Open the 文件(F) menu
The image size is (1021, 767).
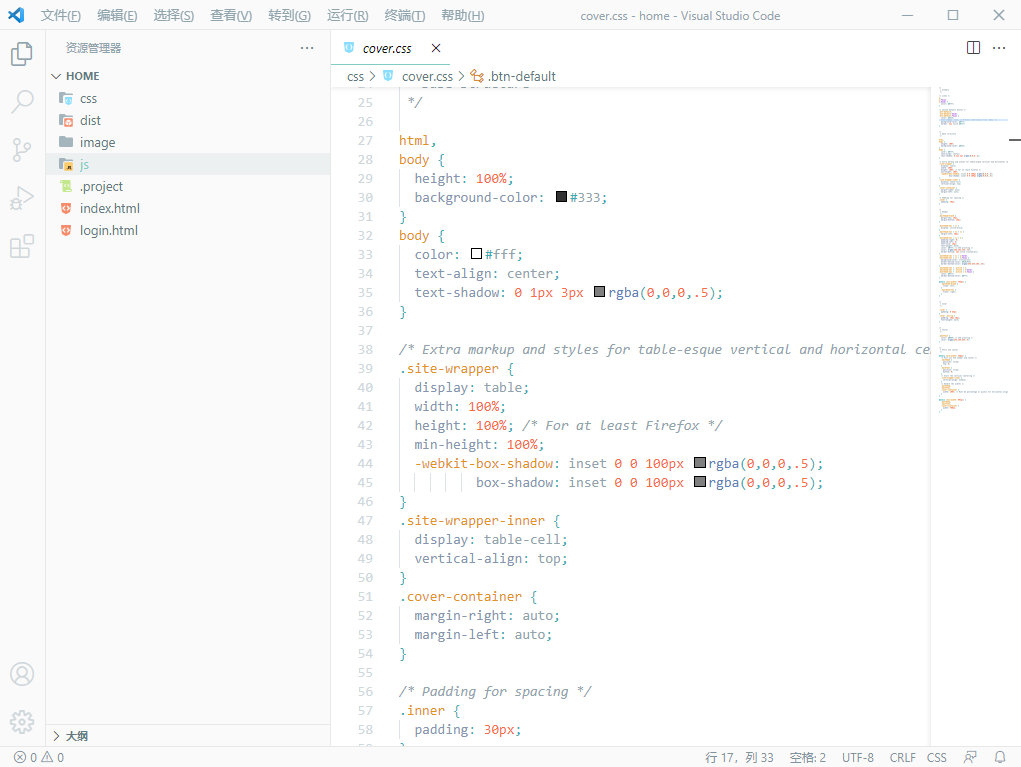pos(61,16)
